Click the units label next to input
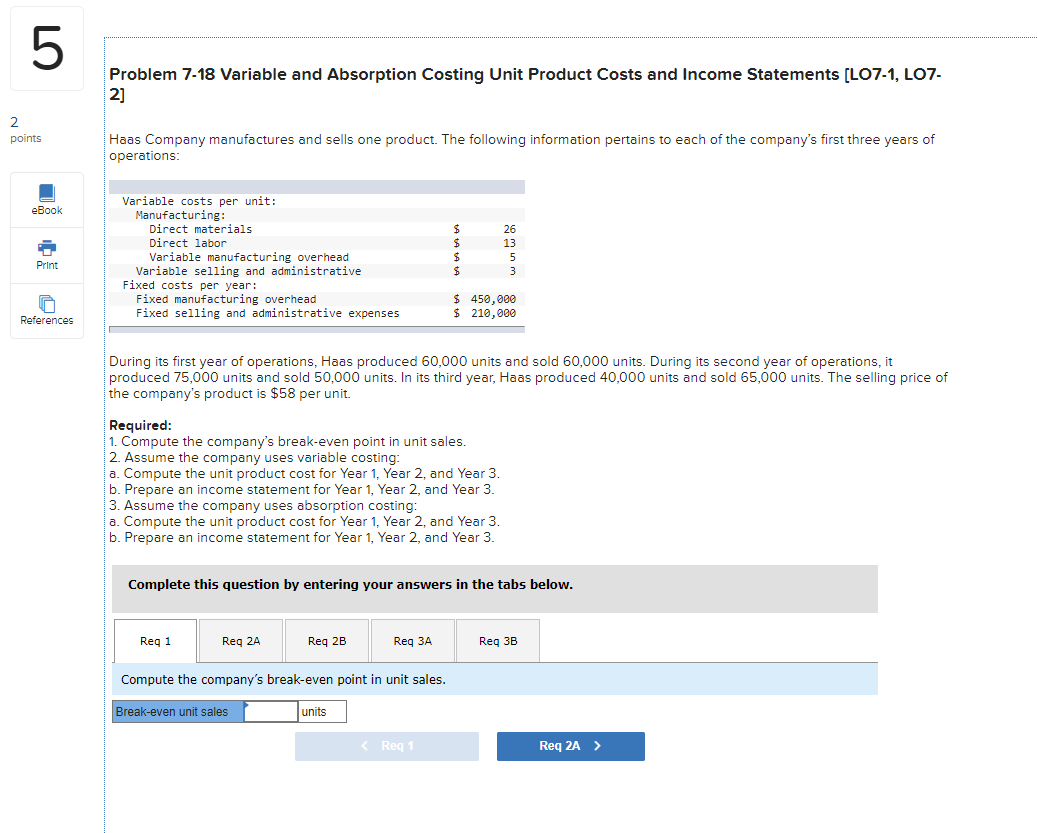The image size is (1037, 833). [320, 711]
